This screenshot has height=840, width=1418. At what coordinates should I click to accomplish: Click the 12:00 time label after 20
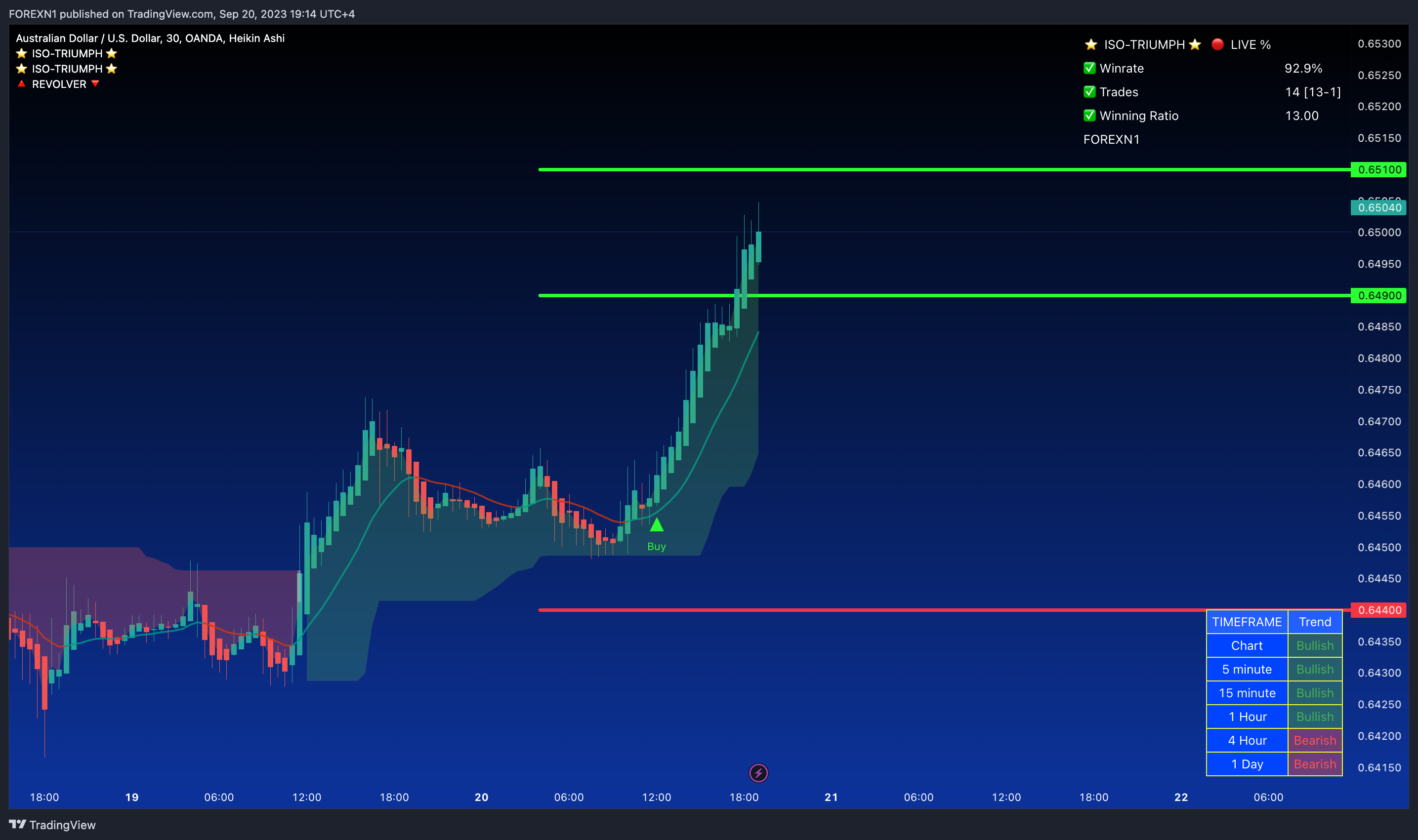coord(656,797)
